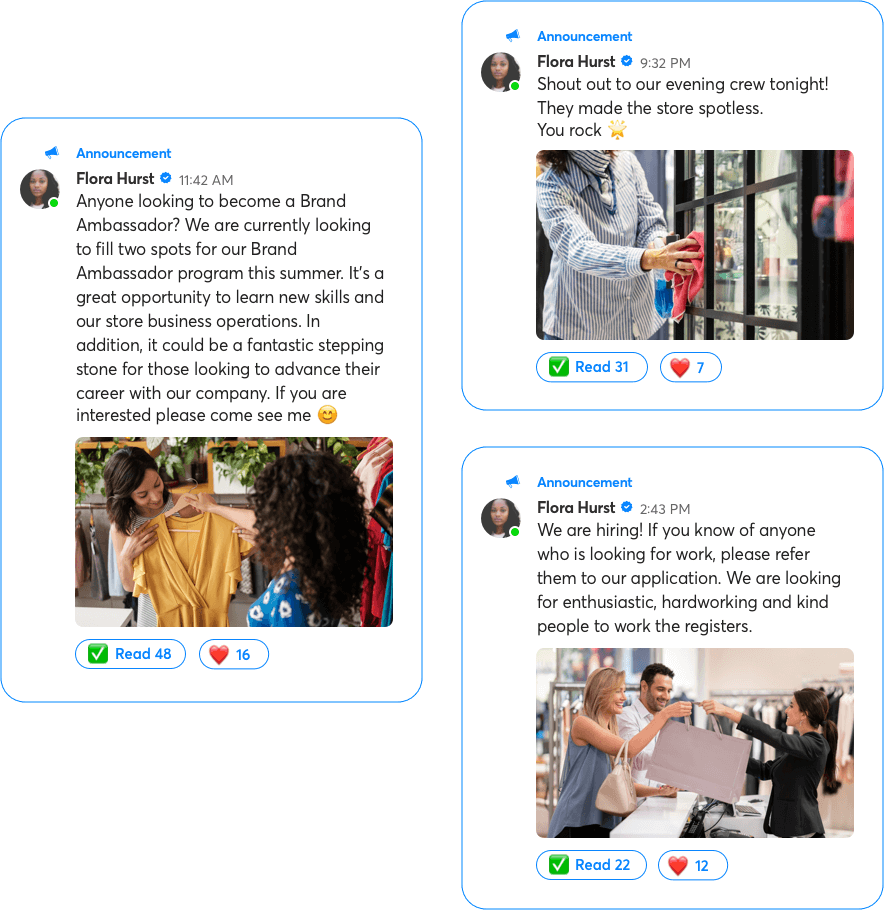Open Flora Hurst's avatar on the Brand Ambassador post

pyautogui.click(x=39, y=189)
